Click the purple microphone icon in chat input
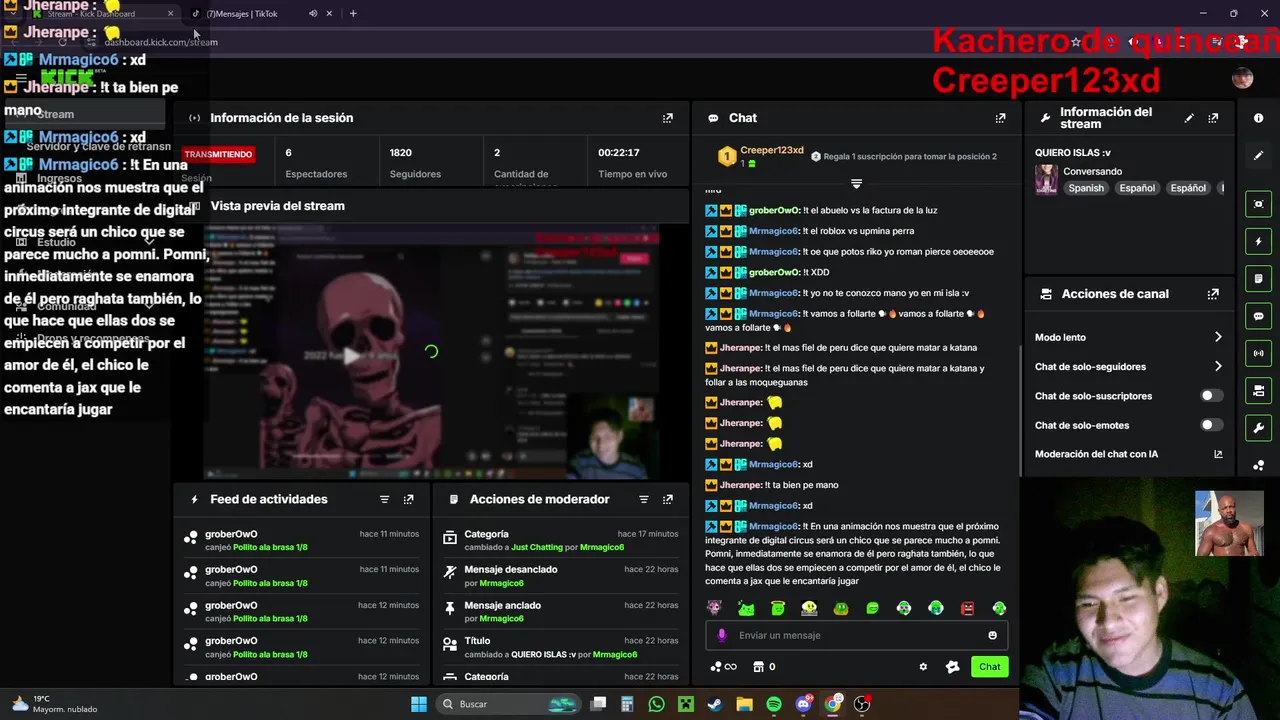This screenshot has height=720, width=1280. [722, 635]
